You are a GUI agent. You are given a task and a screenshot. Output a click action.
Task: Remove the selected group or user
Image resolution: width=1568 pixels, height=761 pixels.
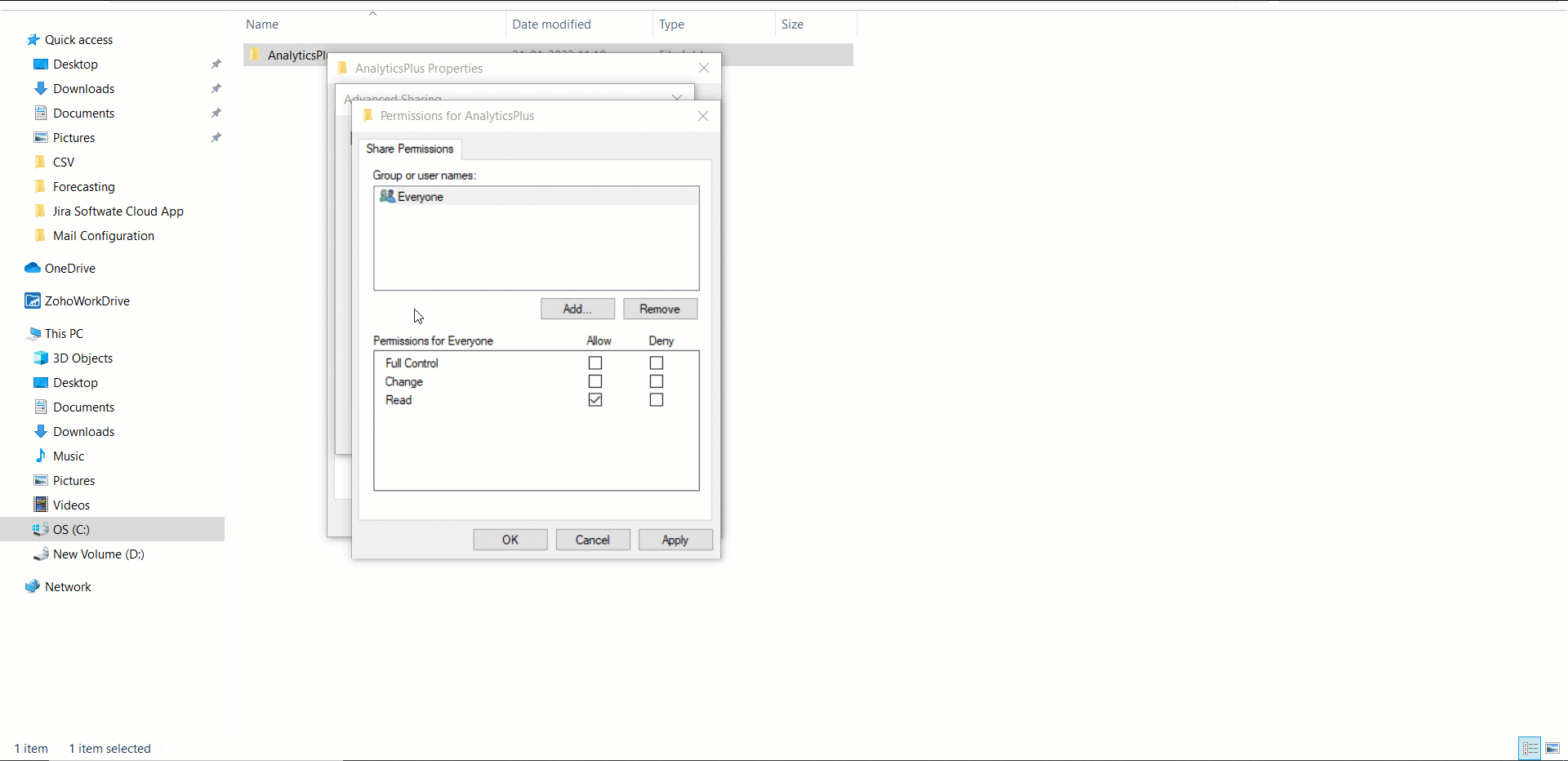[x=660, y=309]
